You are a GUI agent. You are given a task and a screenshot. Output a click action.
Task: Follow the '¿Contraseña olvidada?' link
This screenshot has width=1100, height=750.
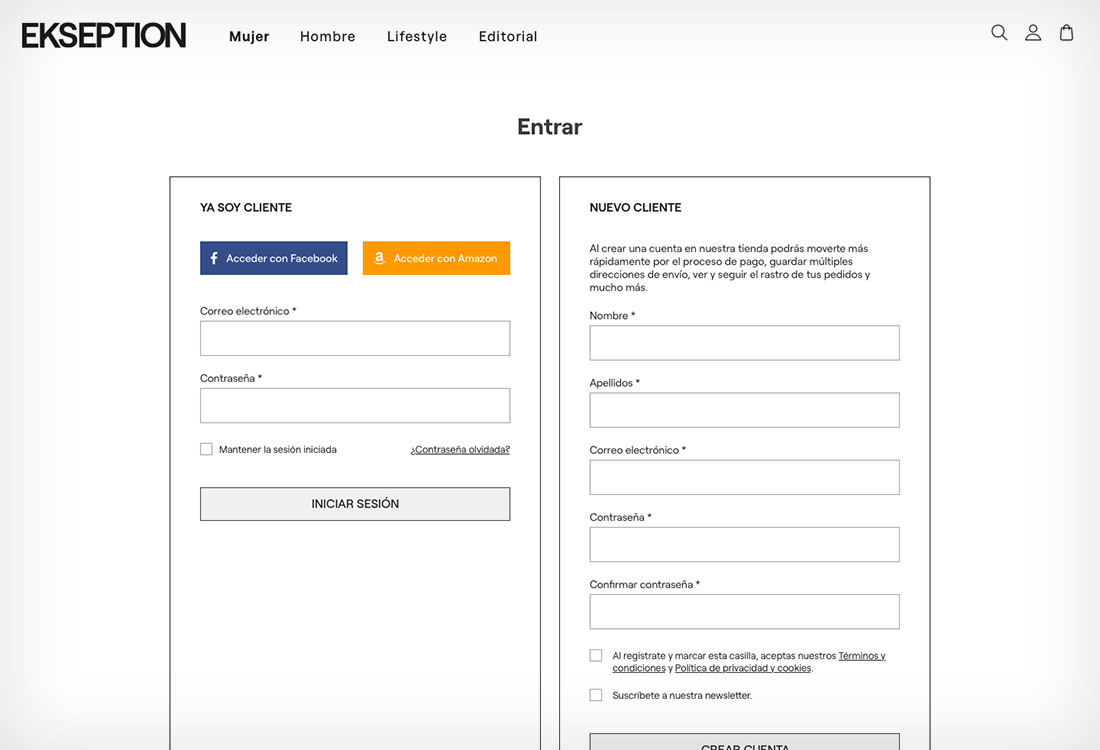point(460,450)
